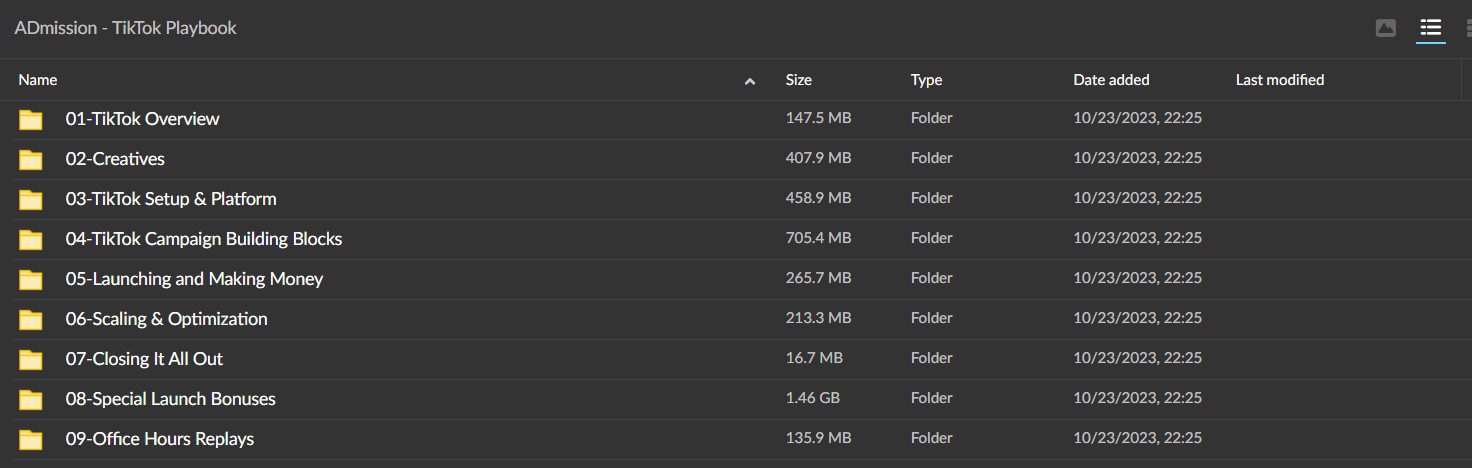
Task: Click the 213.3 MB size value
Action: tap(818, 318)
